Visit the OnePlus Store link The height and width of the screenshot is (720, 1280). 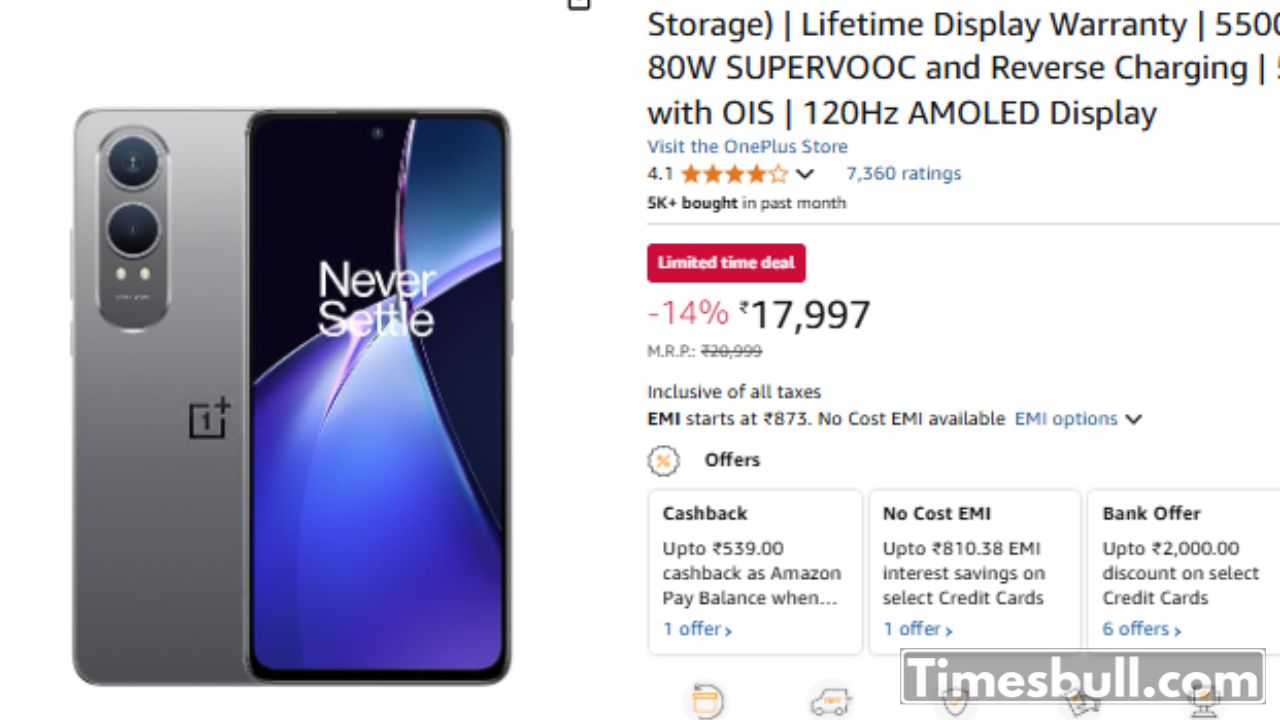click(747, 146)
